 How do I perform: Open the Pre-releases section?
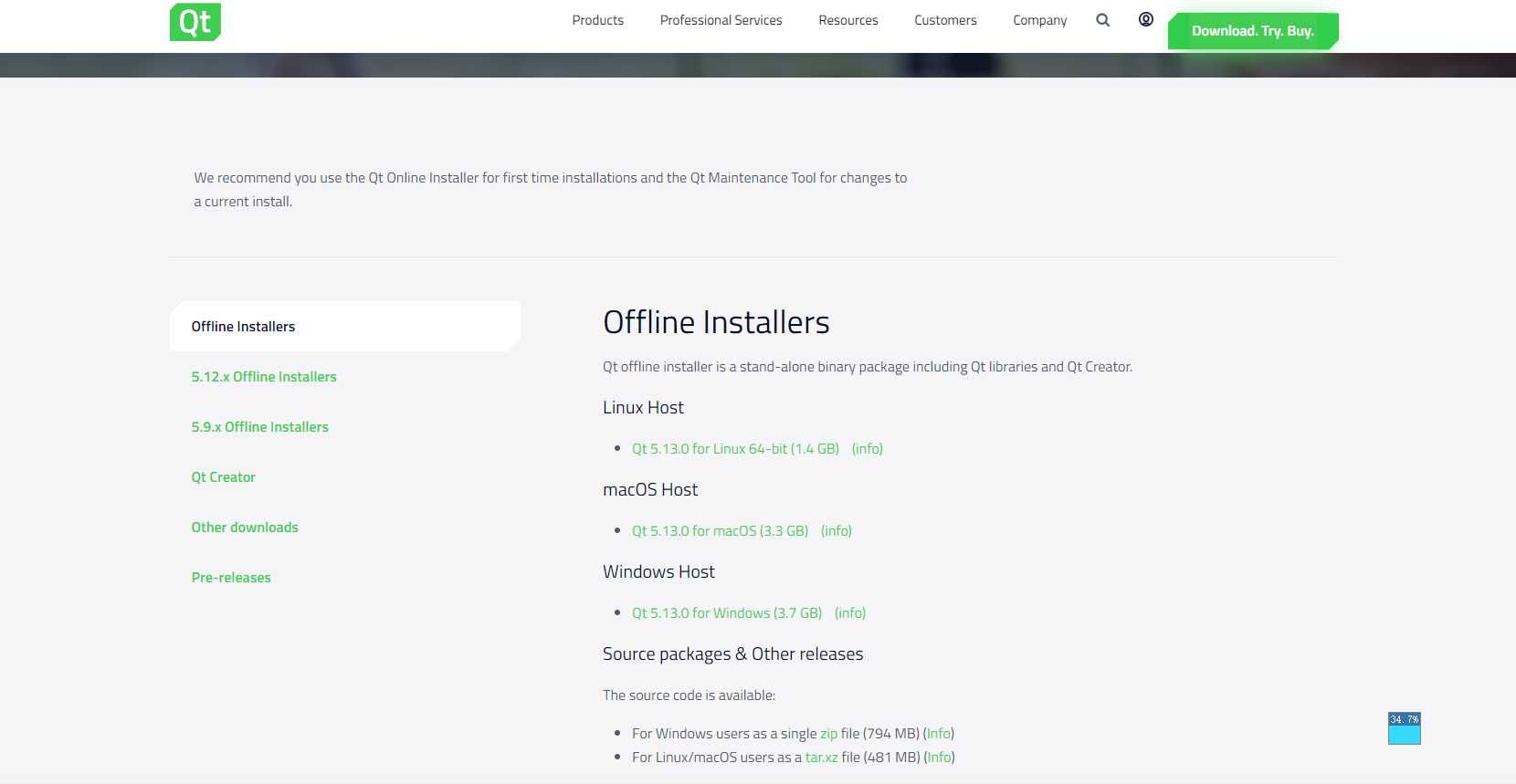(x=231, y=578)
